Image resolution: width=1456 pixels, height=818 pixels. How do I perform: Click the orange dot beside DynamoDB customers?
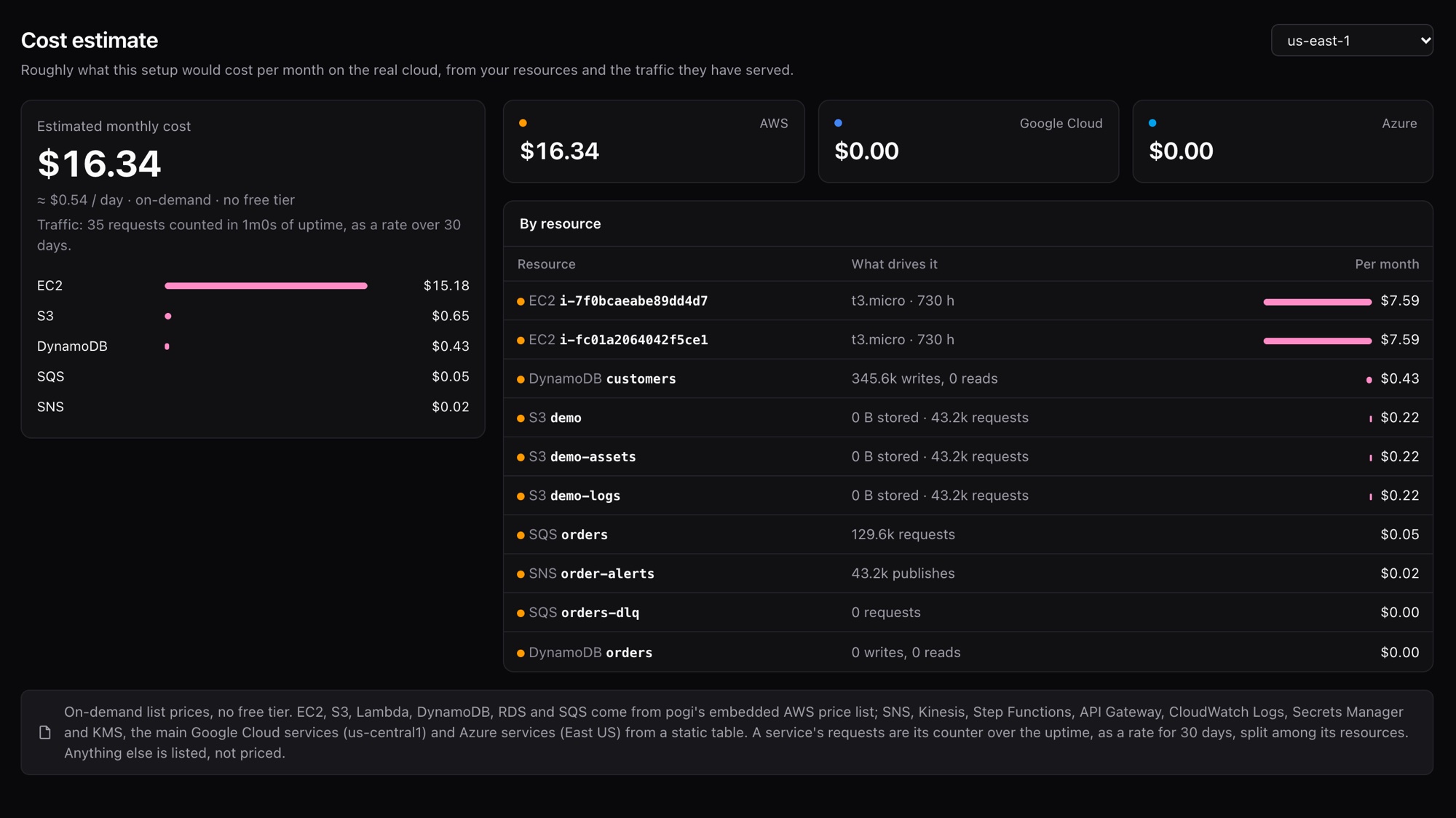coord(521,380)
